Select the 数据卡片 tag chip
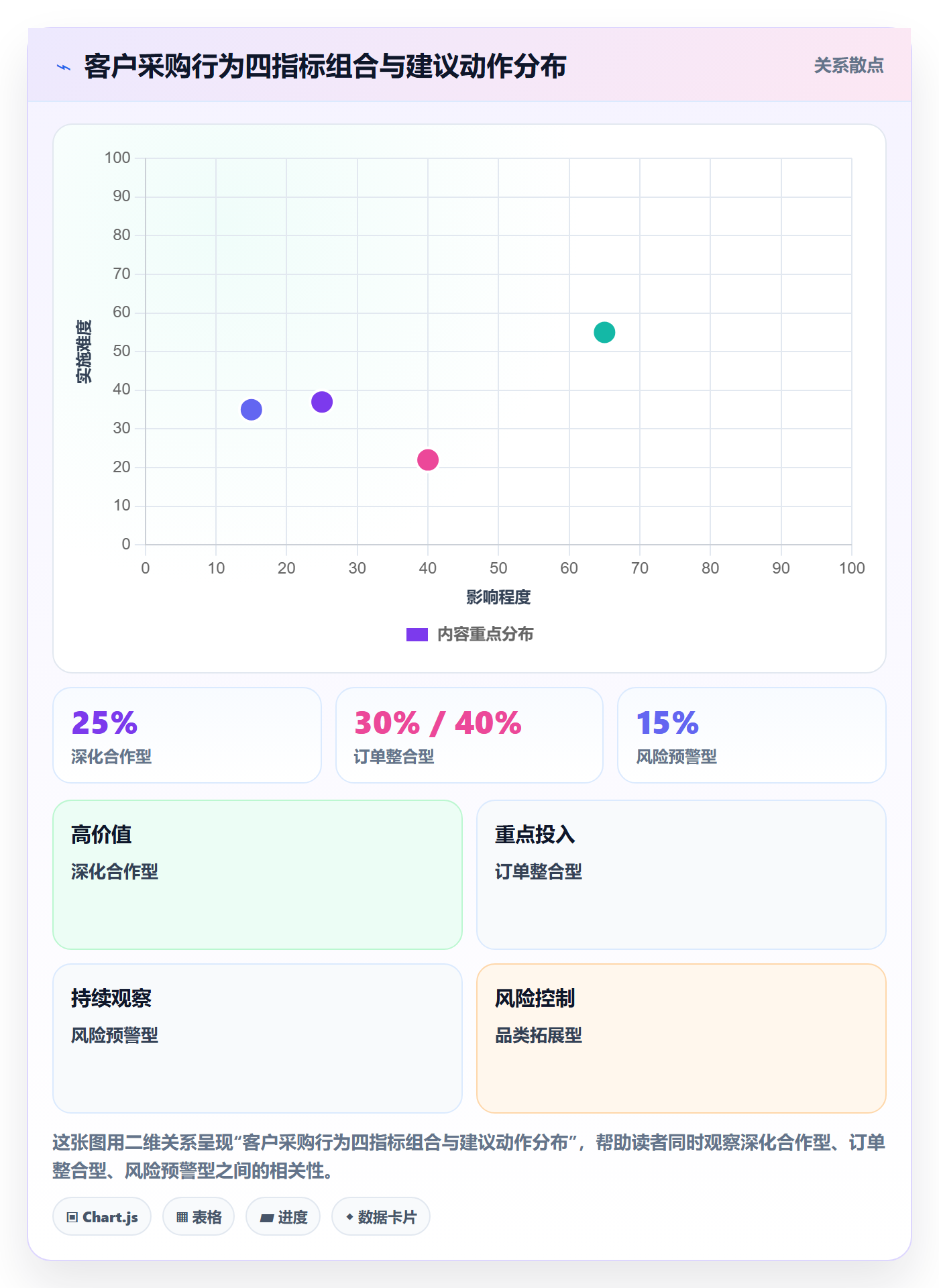This screenshot has width=939, height=1288. (x=381, y=1216)
